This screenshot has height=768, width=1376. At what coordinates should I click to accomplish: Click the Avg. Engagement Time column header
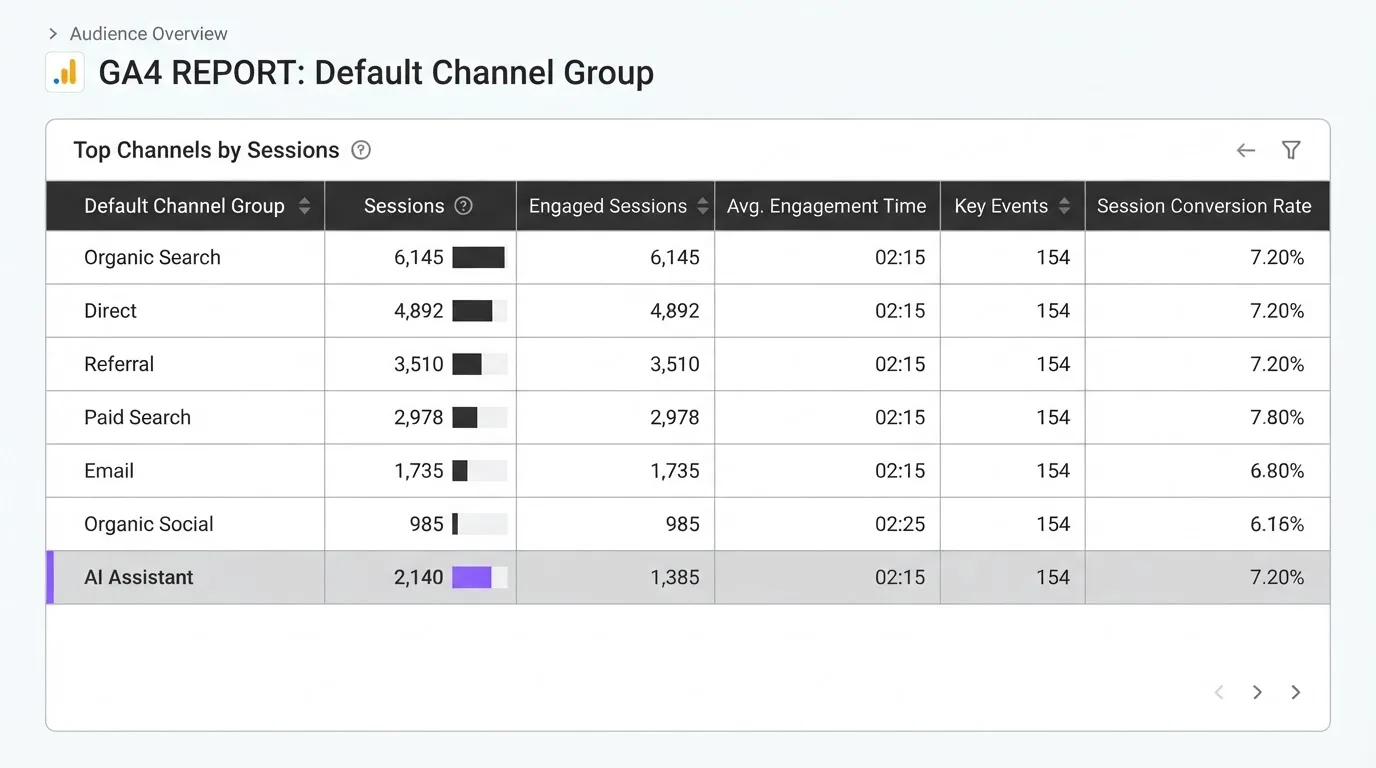[x=827, y=206]
